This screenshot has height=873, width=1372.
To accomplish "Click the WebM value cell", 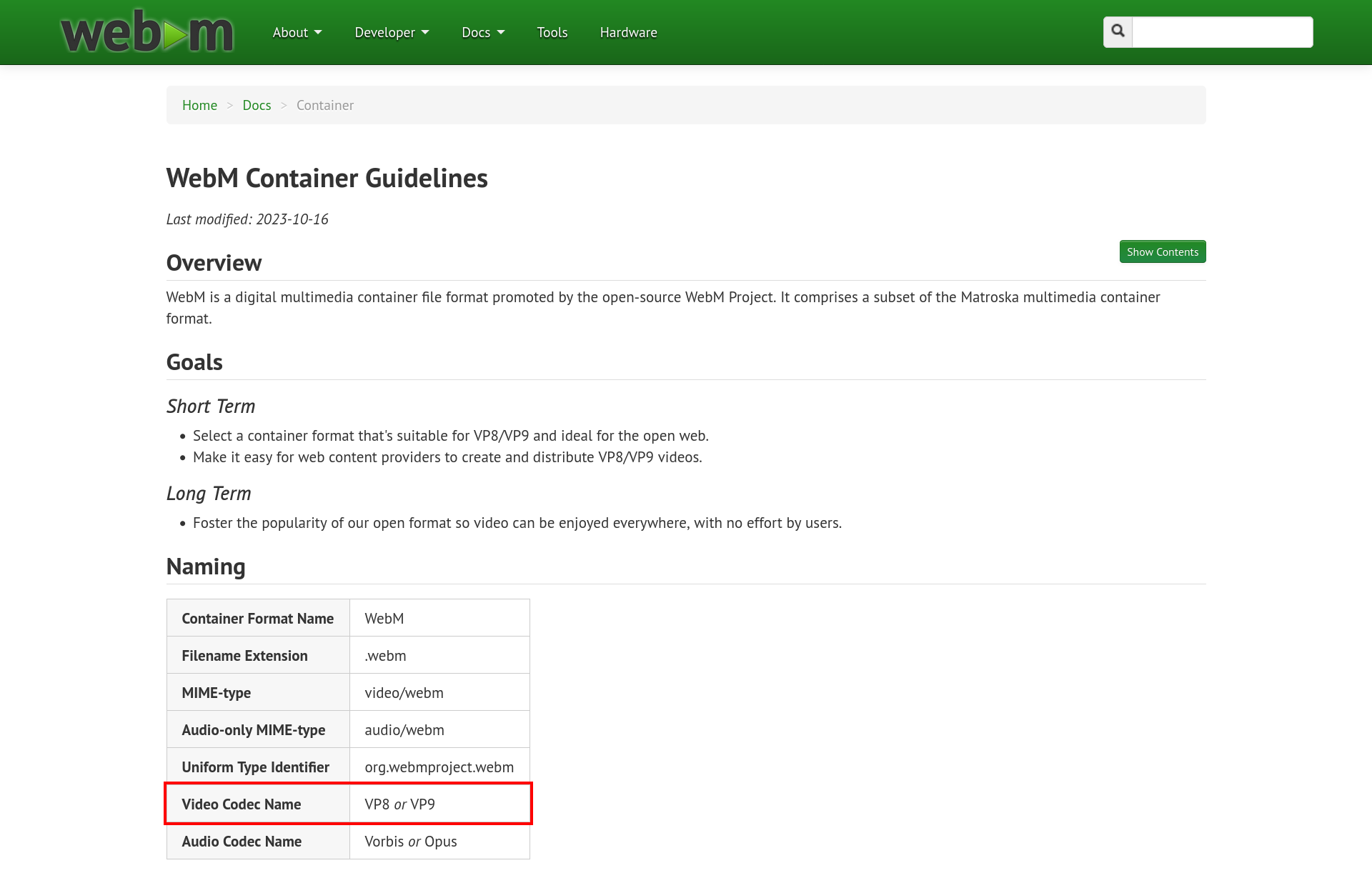I will (439, 618).
